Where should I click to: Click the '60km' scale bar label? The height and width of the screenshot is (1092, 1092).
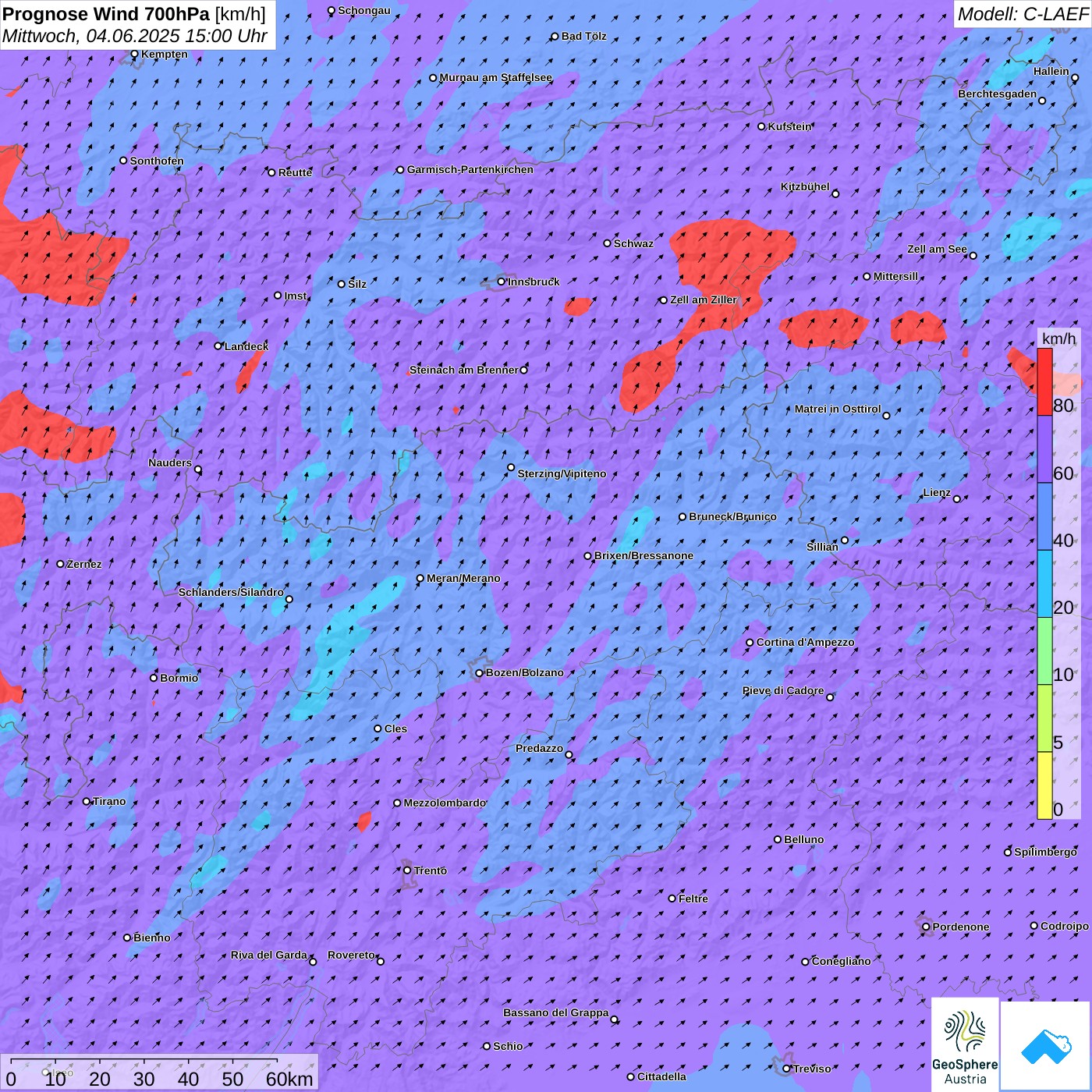(x=289, y=1079)
